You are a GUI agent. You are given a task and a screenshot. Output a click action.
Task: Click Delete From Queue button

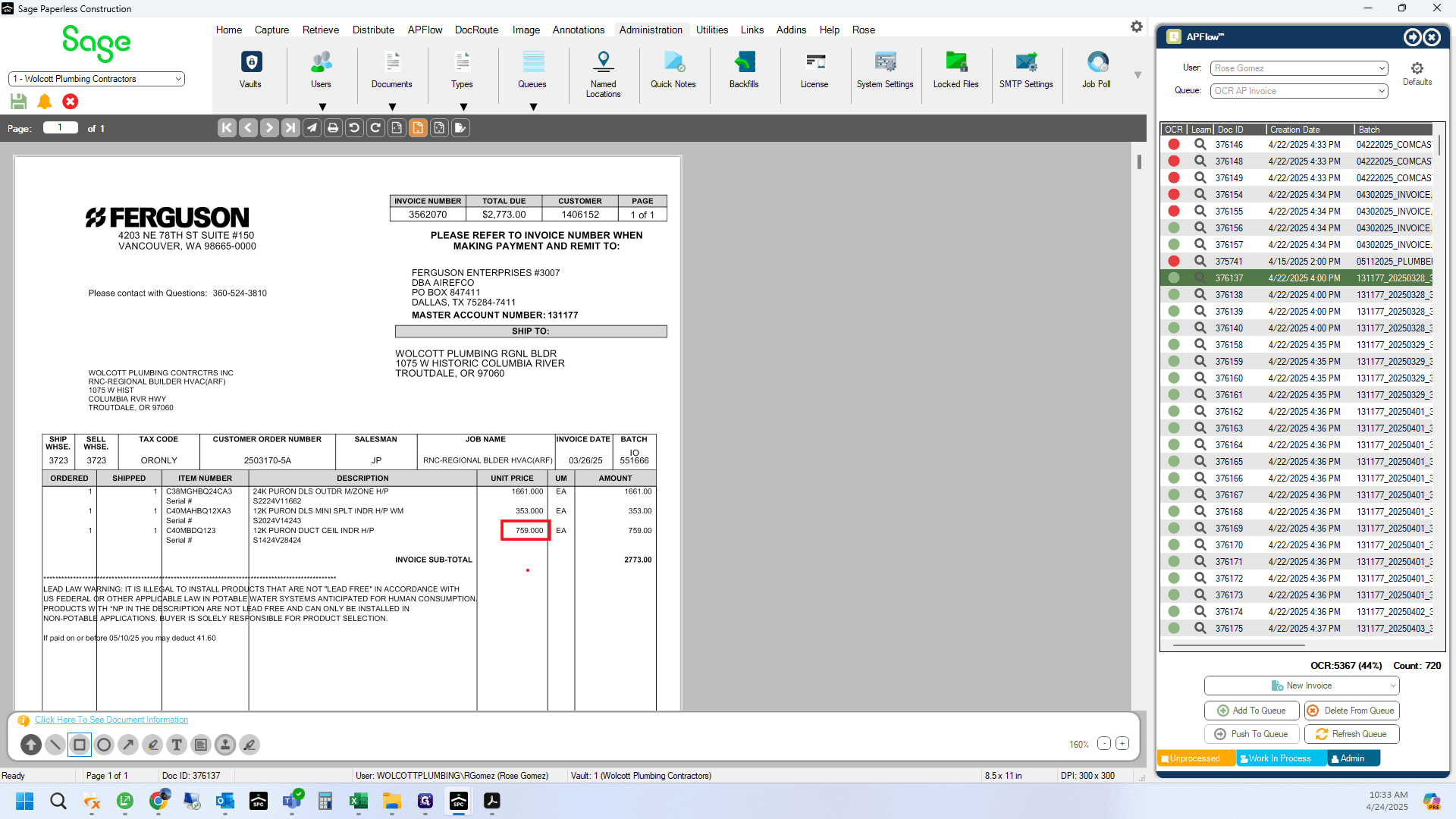tap(1351, 711)
